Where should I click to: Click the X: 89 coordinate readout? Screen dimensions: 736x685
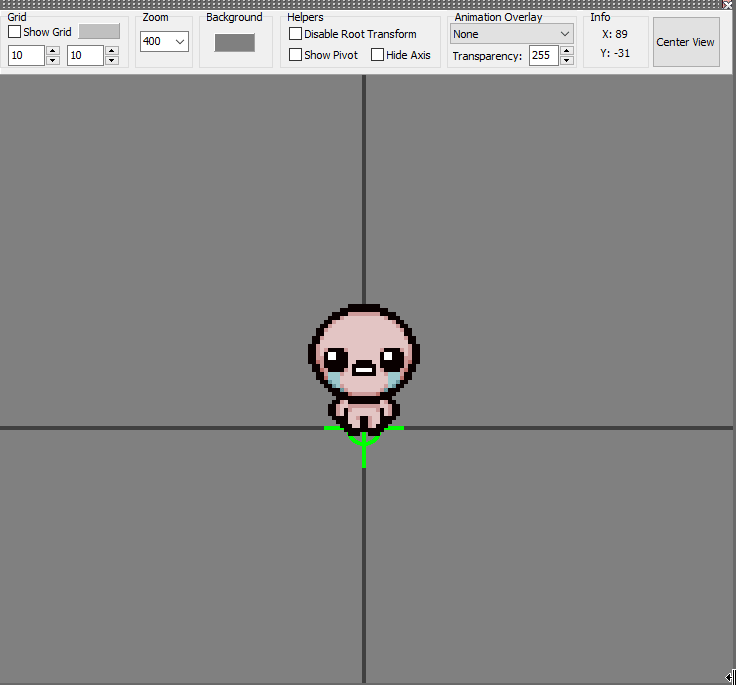pyautogui.click(x=614, y=34)
